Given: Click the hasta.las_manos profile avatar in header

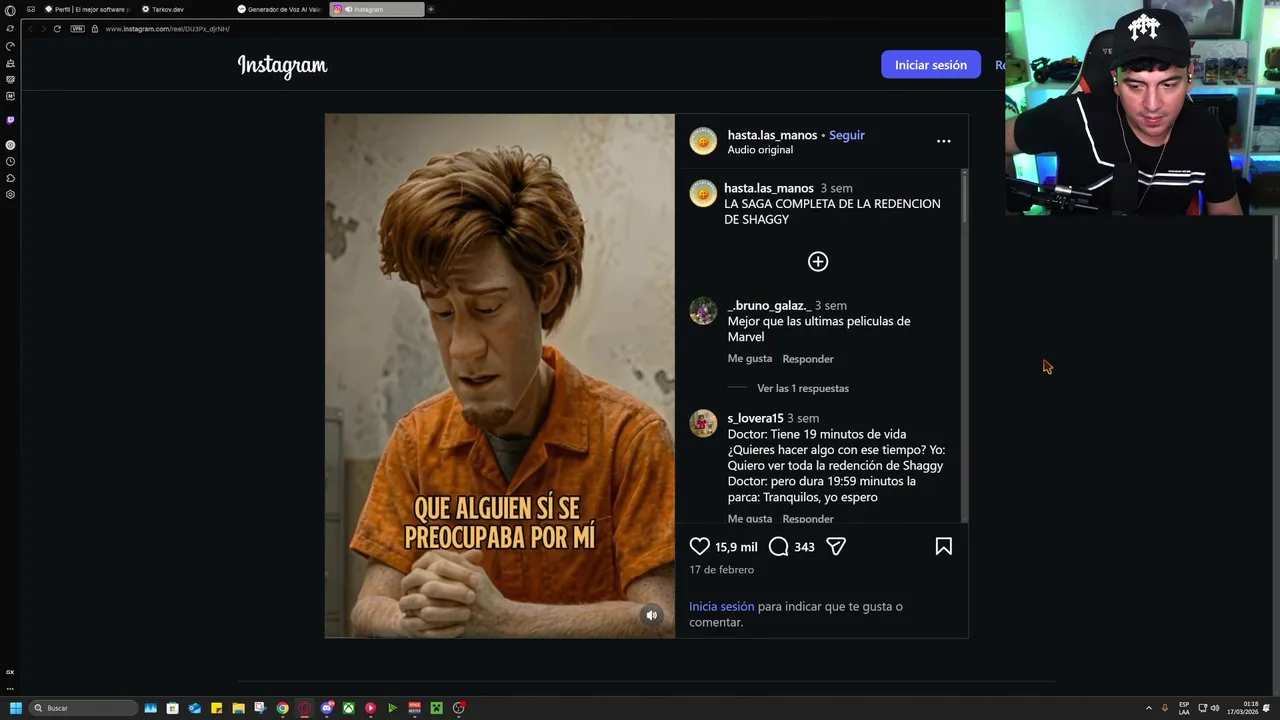Looking at the screenshot, I should 703,142.
